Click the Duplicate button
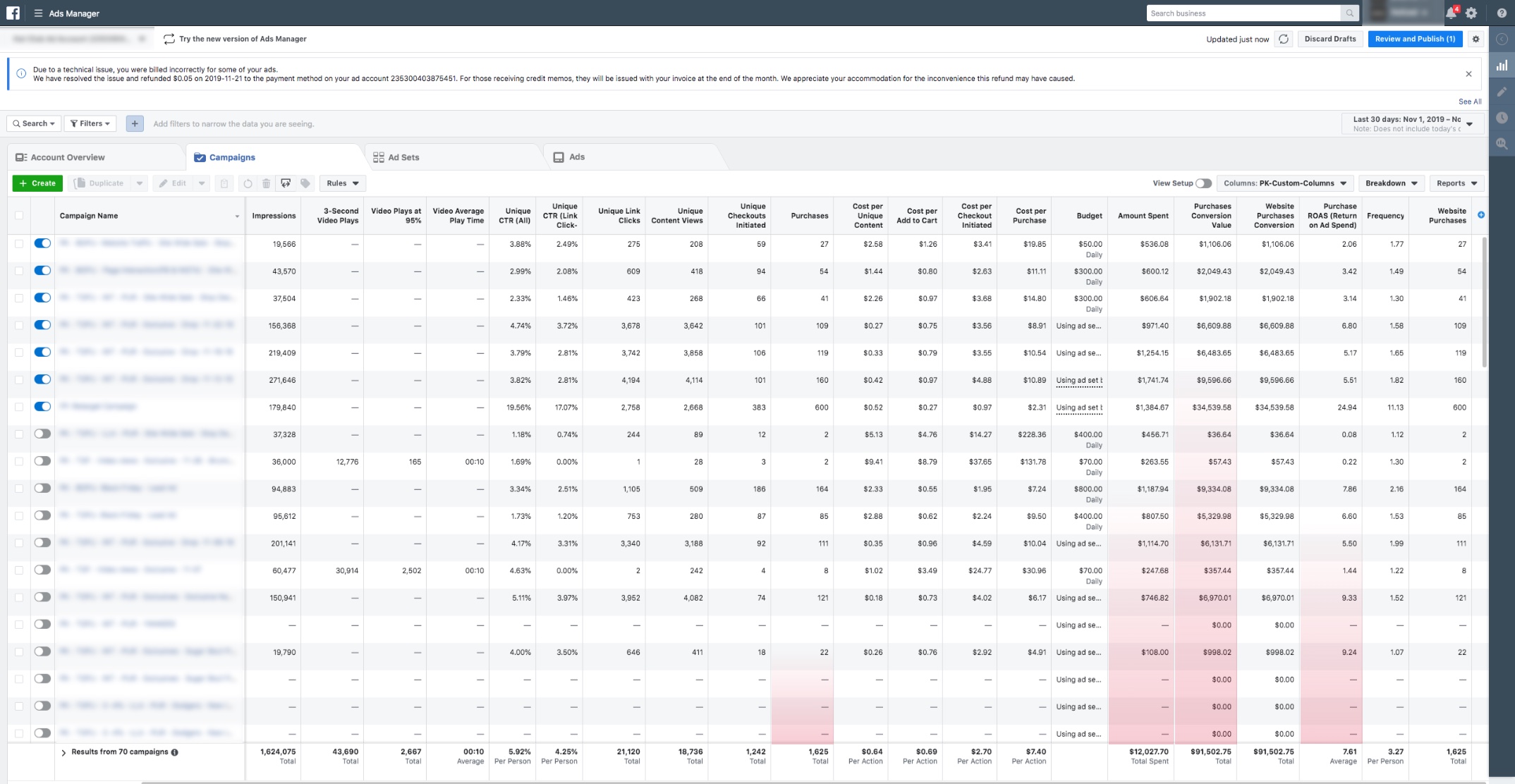This screenshot has width=1515, height=784. point(99,183)
